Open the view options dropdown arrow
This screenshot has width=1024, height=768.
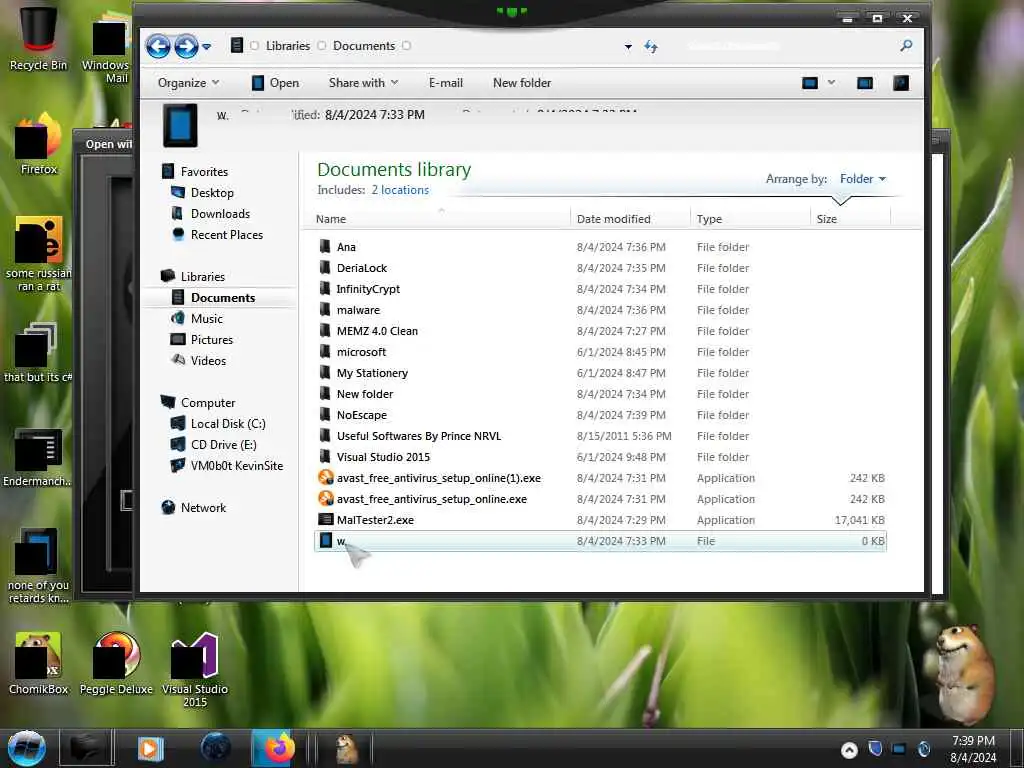pyautogui.click(x=831, y=83)
